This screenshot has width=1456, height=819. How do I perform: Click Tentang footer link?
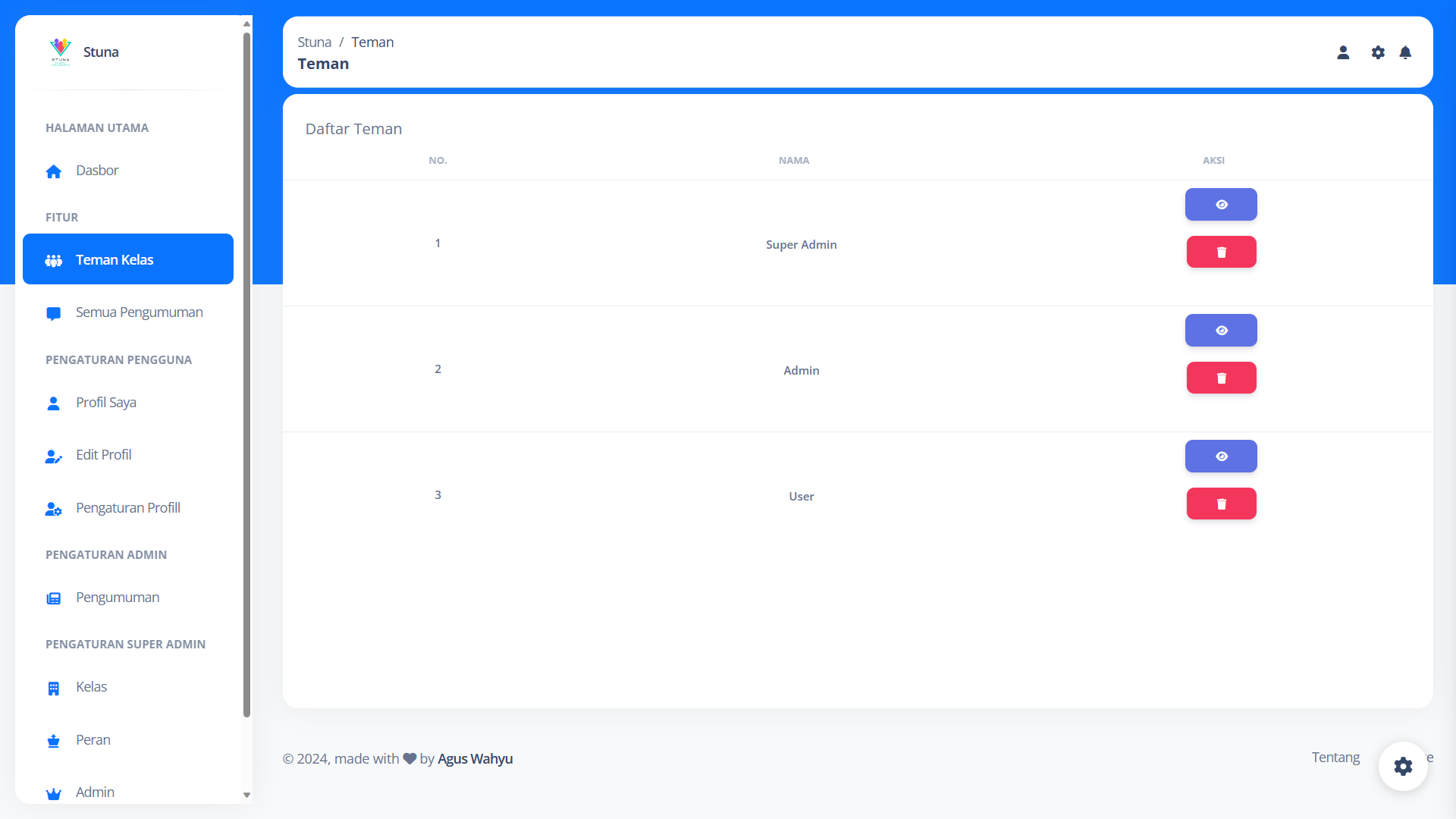click(x=1335, y=758)
